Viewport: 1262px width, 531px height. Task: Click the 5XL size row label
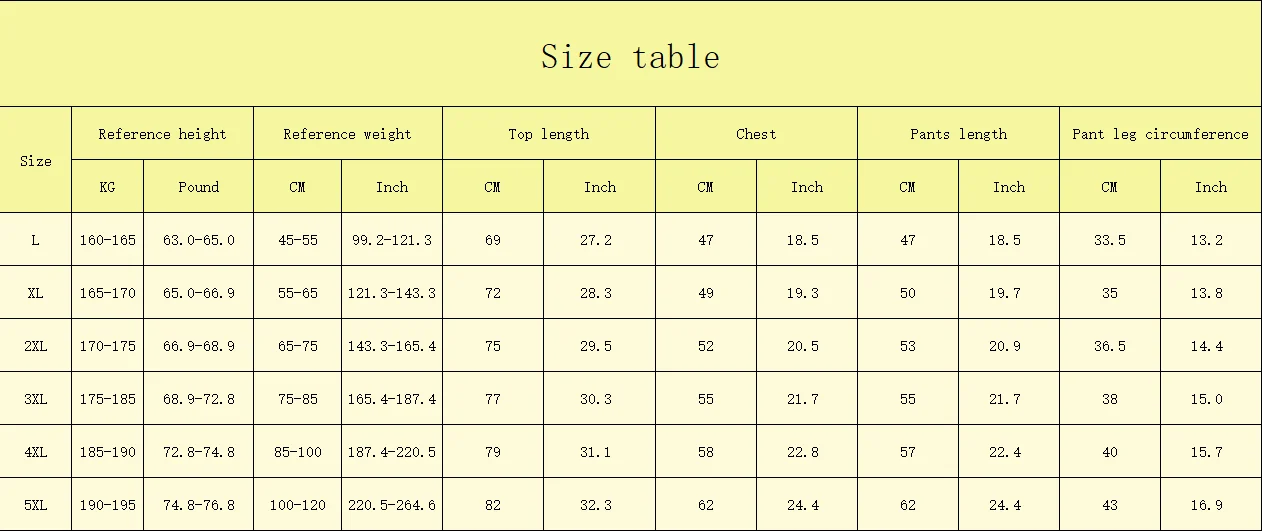tap(36, 505)
